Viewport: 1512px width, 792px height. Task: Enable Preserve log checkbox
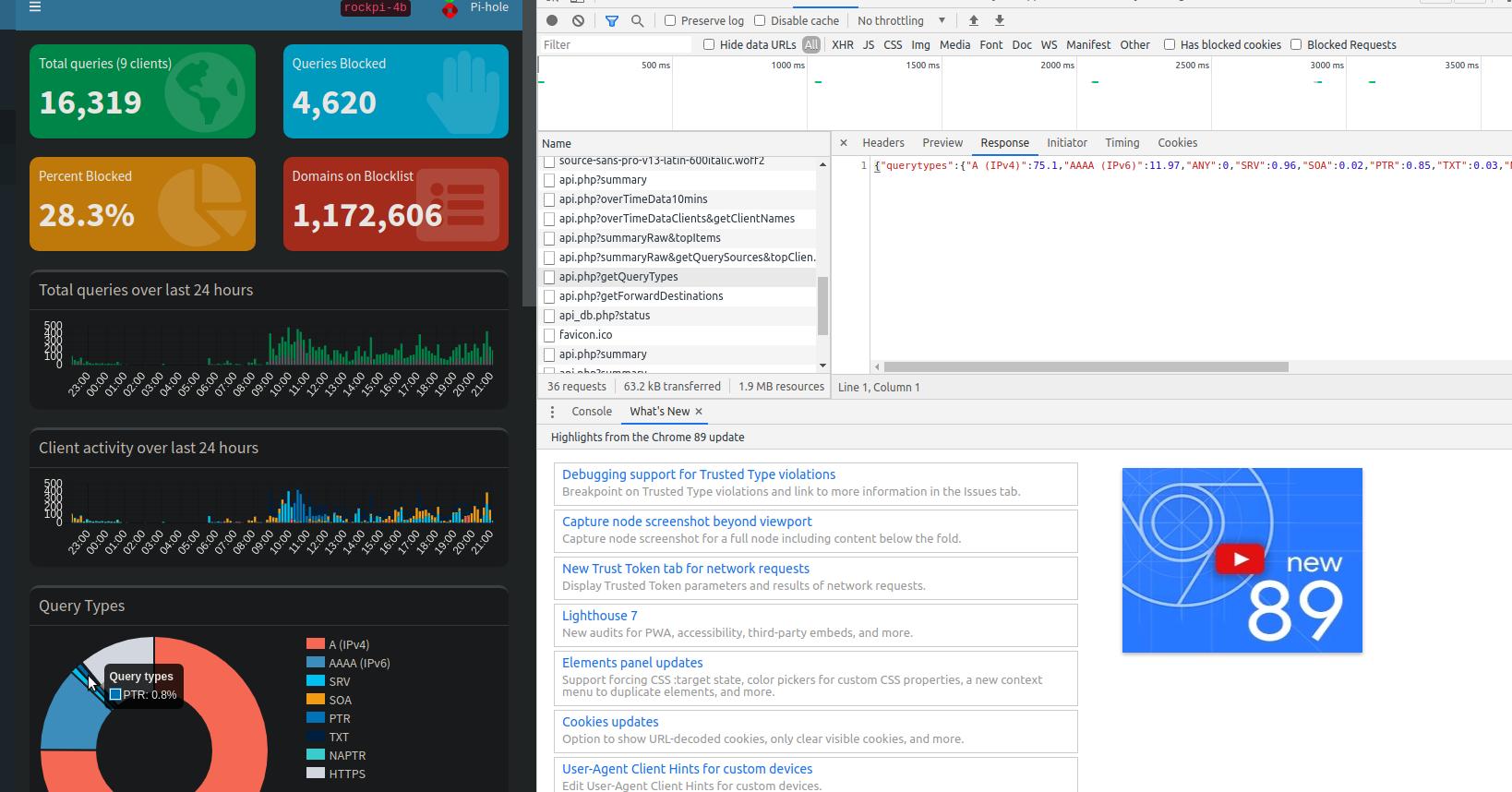click(670, 20)
